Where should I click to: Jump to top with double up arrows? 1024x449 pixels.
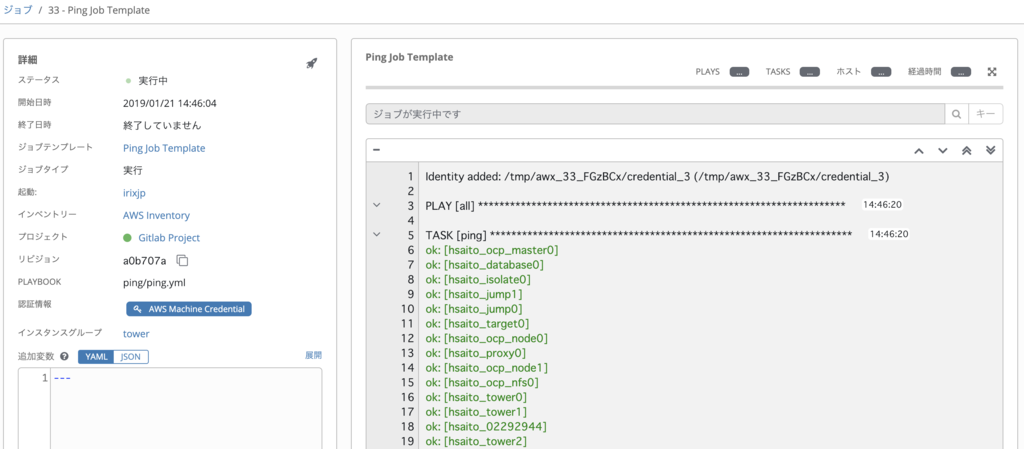pos(967,150)
